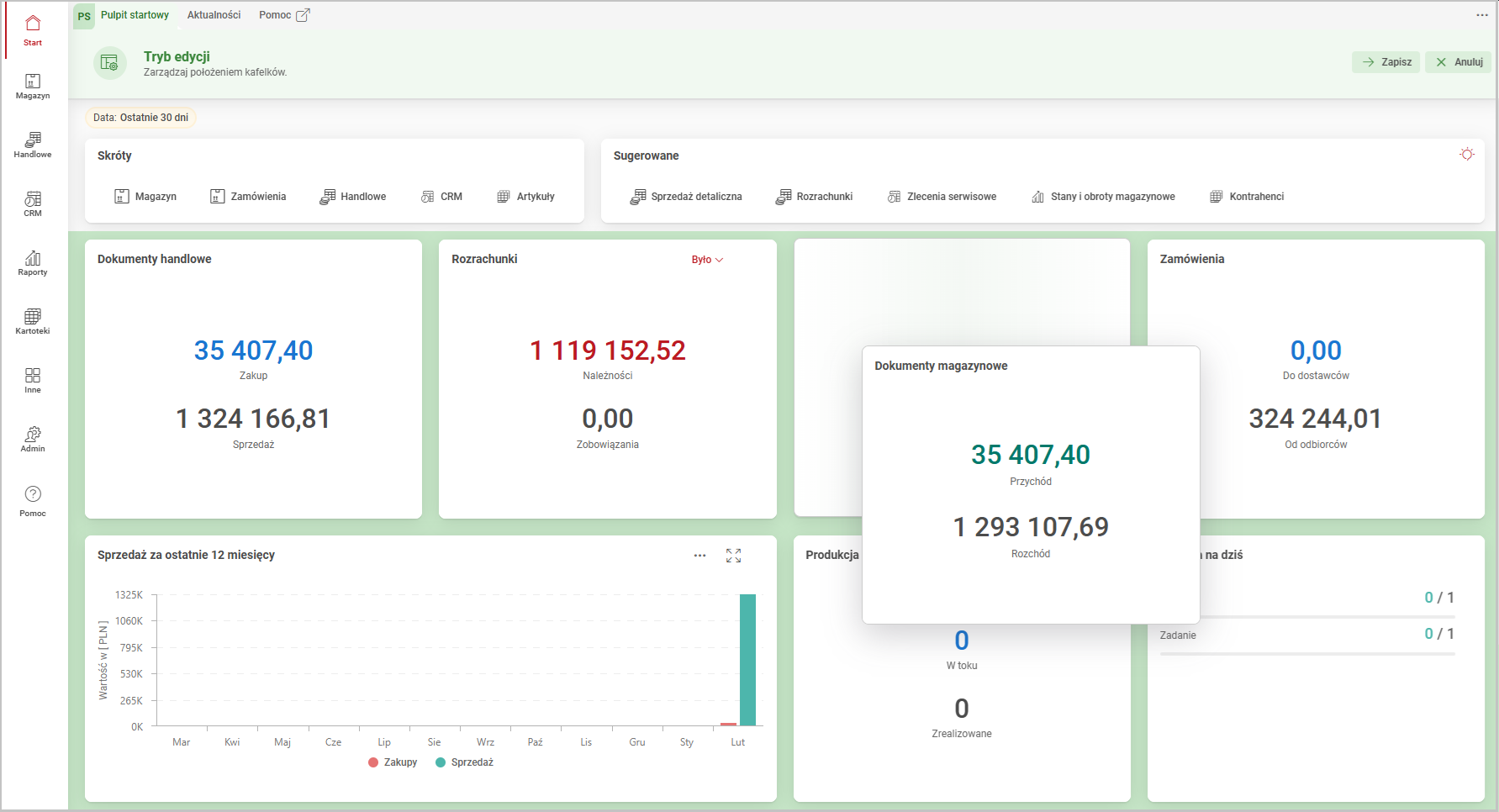This screenshot has height=812, width=1499.
Task: Save layout with the Zapisz button
Action: click(x=1386, y=62)
